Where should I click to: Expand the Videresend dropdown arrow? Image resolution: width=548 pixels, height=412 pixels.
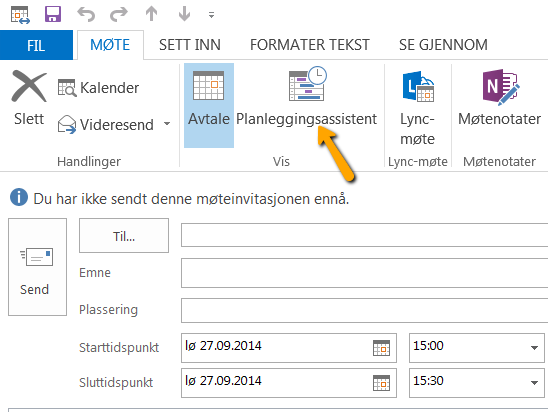(167, 124)
